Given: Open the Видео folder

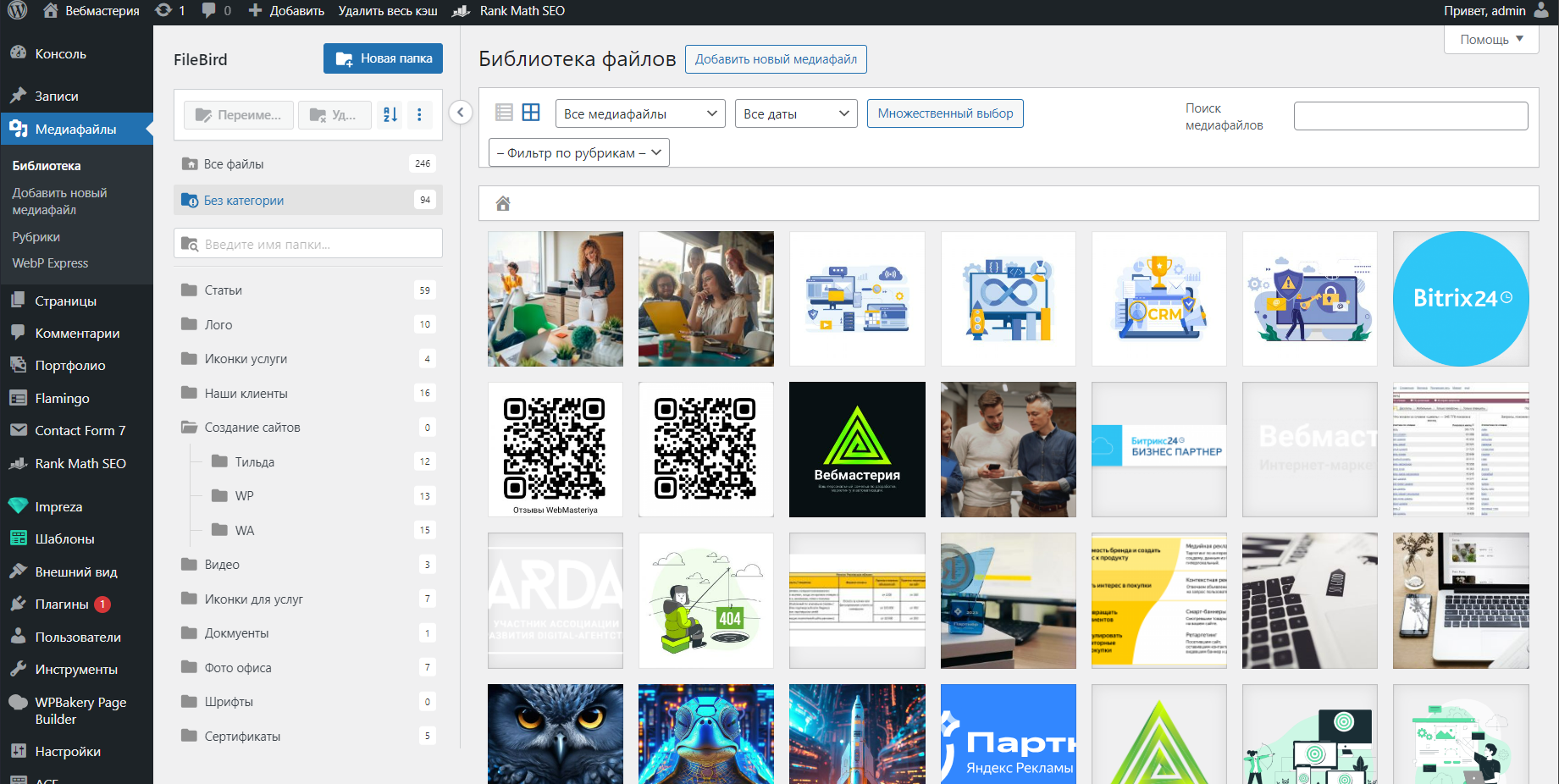Looking at the screenshot, I should tap(308, 565).
